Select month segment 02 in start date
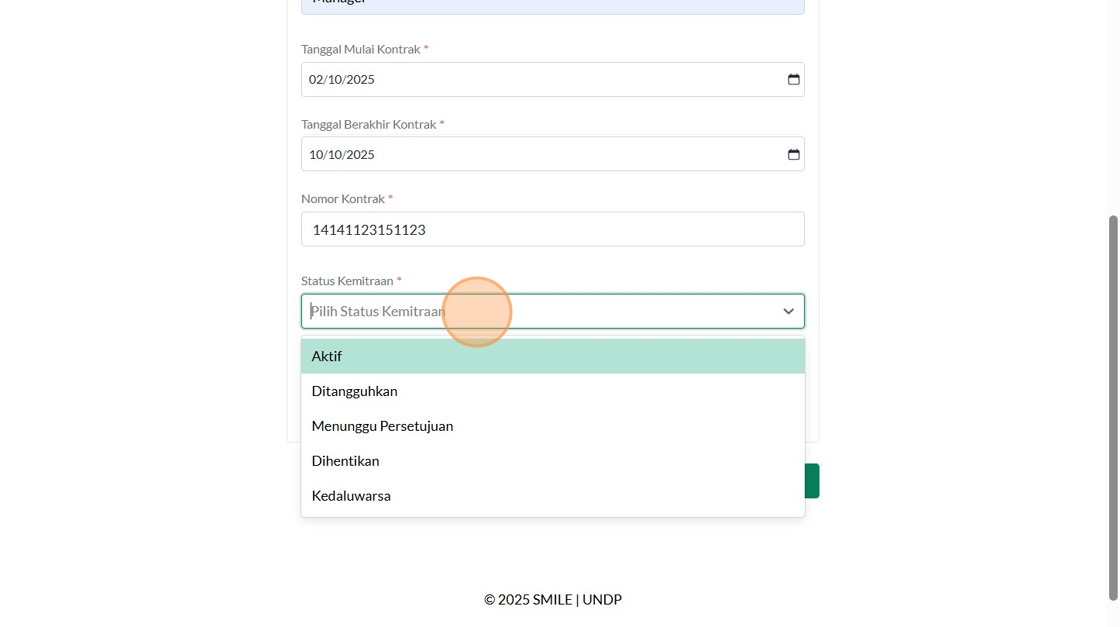 [x=316, y=80]
